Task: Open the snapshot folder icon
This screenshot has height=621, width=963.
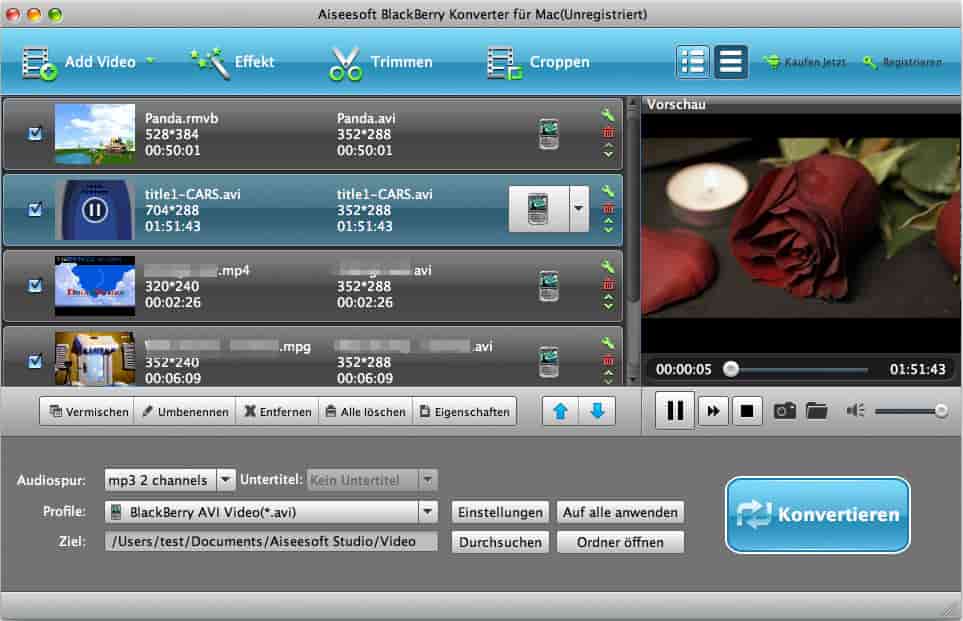Action: 816,410
